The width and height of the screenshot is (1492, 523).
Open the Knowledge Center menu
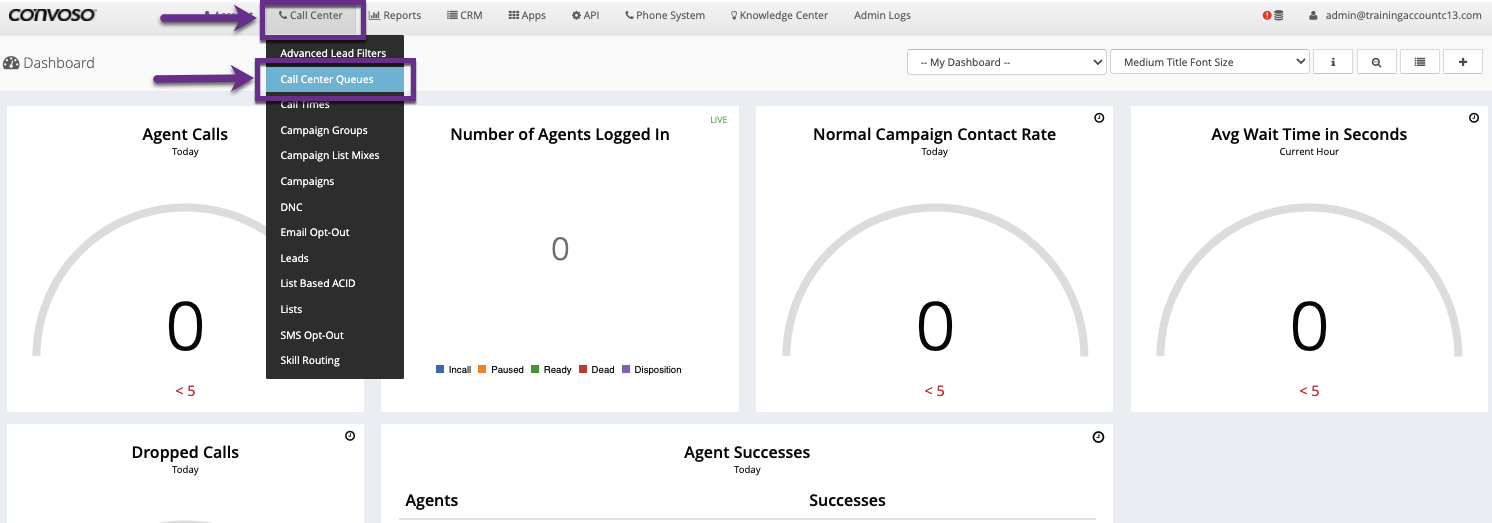click(778, 16)
